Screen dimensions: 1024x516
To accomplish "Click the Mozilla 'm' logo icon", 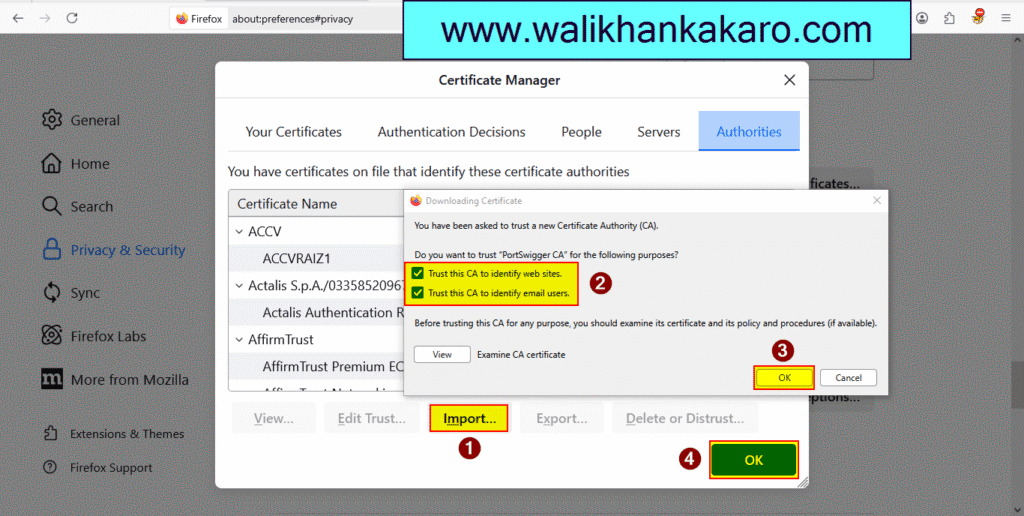I will [52, 379].
